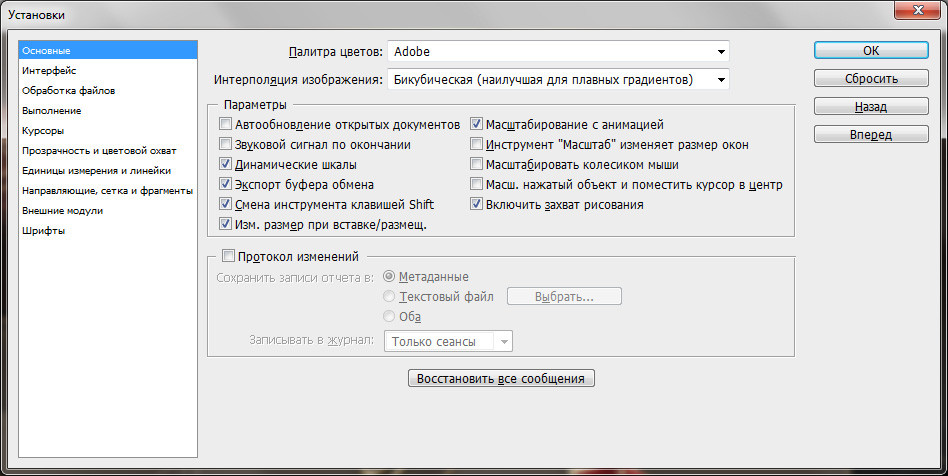The width and height of the screenshot is (948, 476).
Task: Uncheck Динамические шкалы checkbox
Action: (x=226, y=165)
